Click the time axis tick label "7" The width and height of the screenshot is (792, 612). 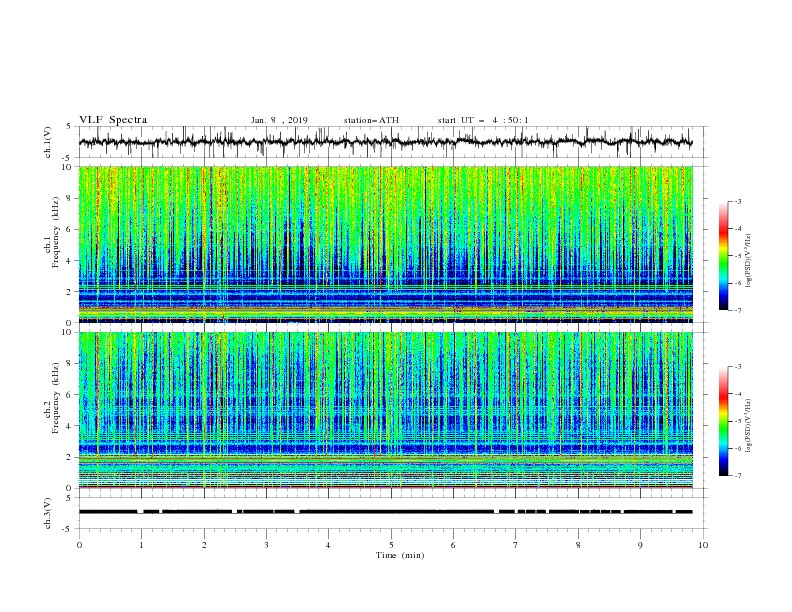point(515,545)
